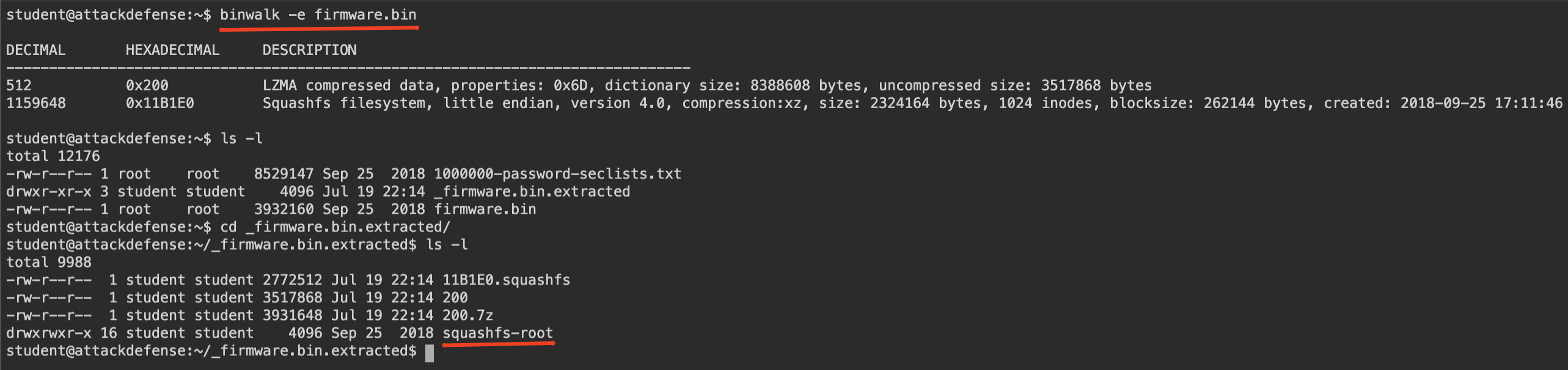Click the DESCRIPTION column header
The height and width of the screenshot is (370, 1568).
coord(310,50)
